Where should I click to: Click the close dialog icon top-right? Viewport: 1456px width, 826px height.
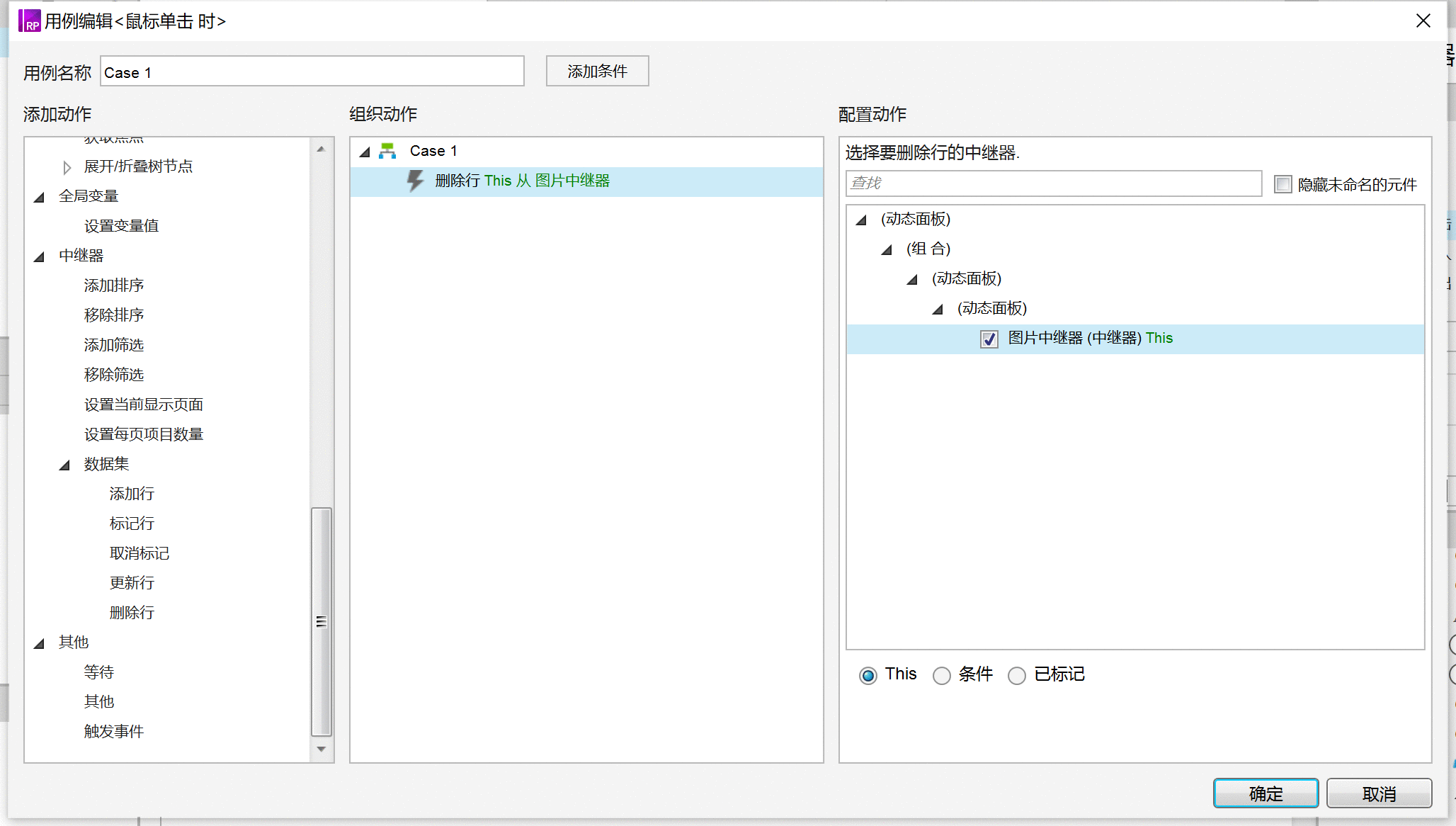(x=1423, y=20)
